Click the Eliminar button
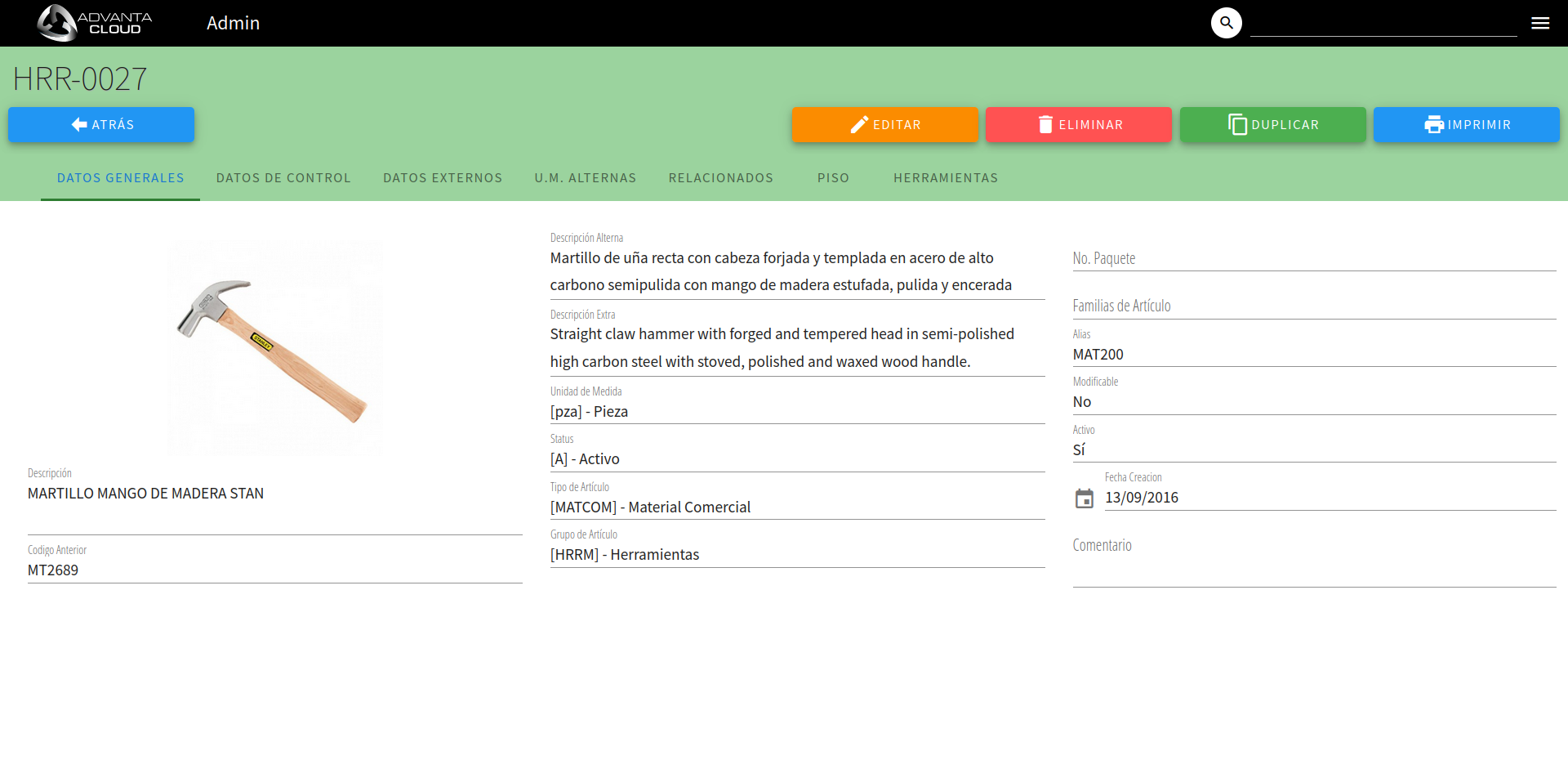 [x=1078, y=124]
